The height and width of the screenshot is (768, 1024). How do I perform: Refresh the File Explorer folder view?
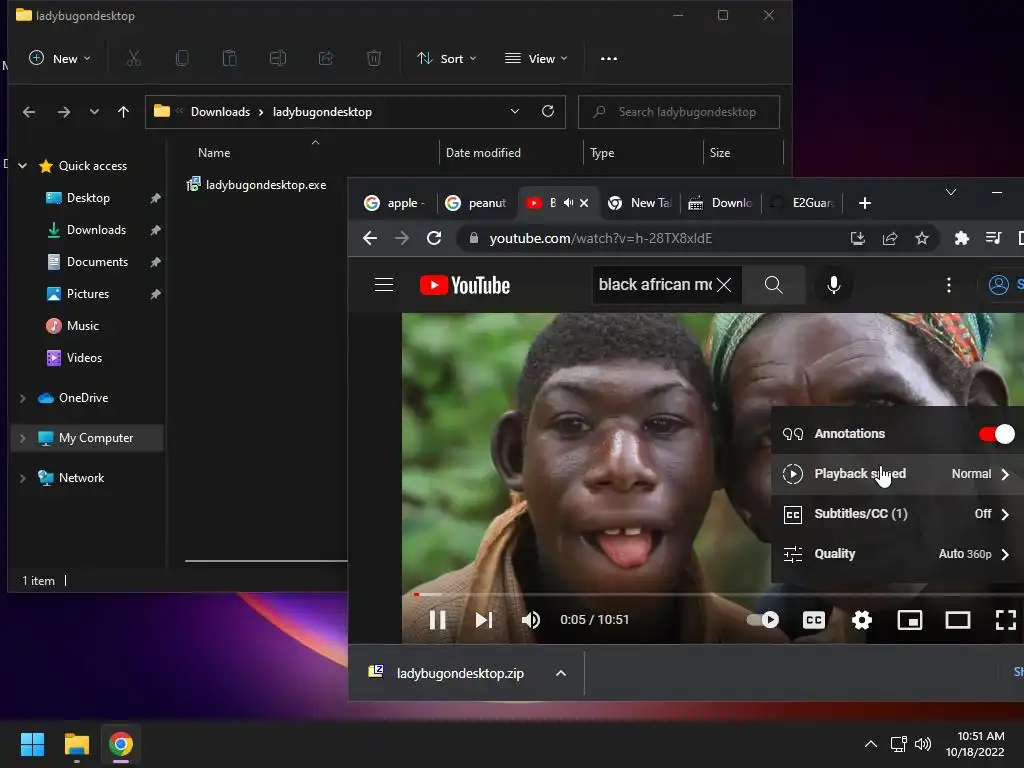(548, 111)
